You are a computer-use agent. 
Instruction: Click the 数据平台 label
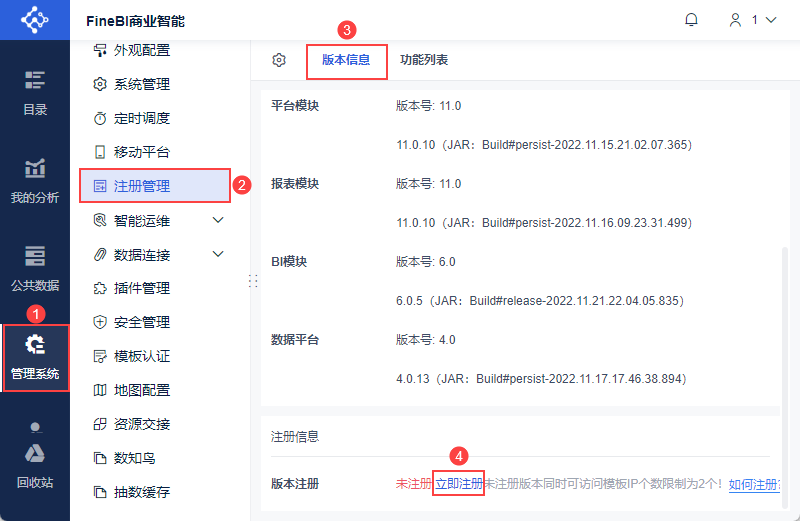[295, 340]
